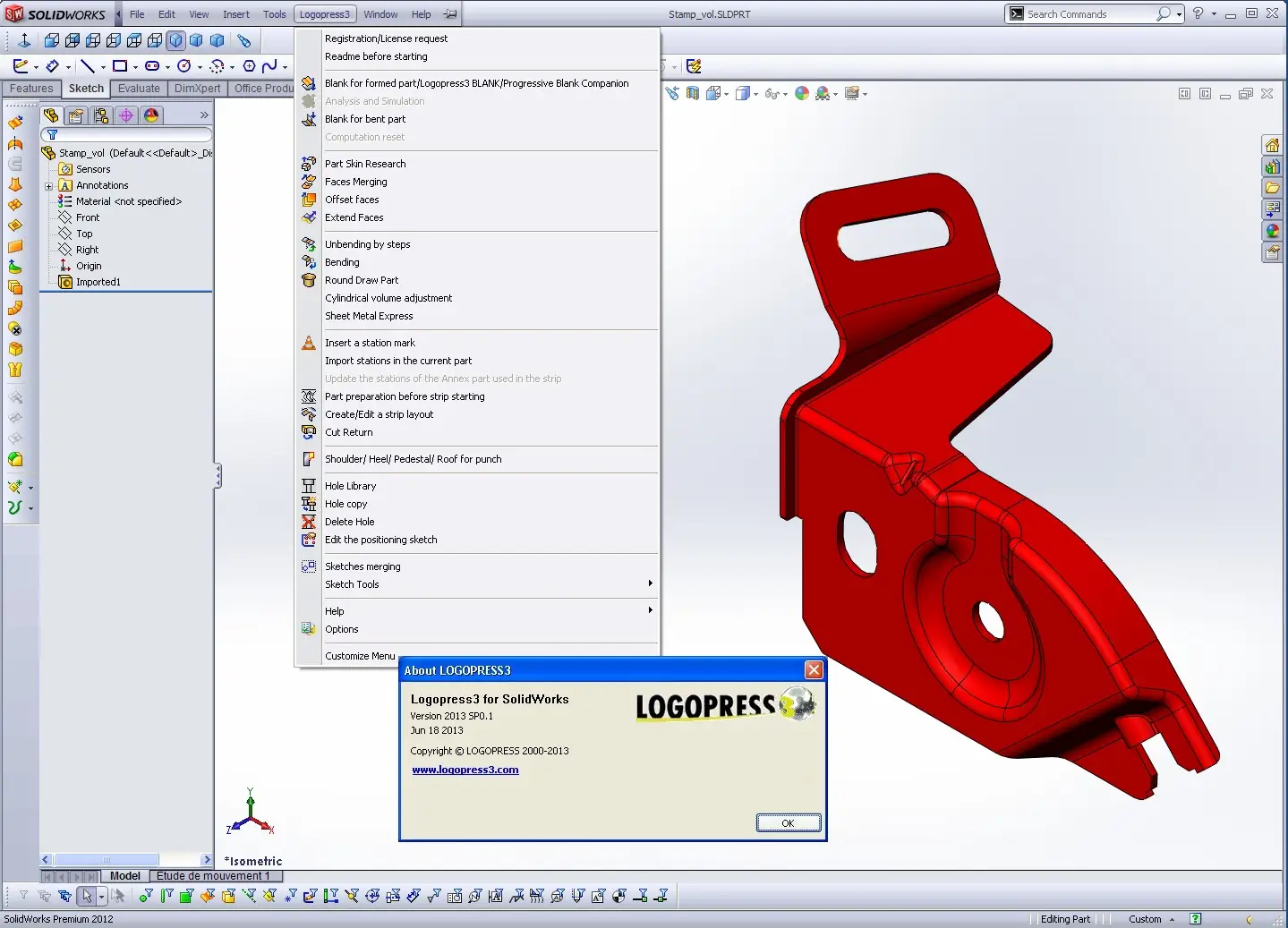
Task: Open the DimXpertManager tab icon
Action: [126, 115]
